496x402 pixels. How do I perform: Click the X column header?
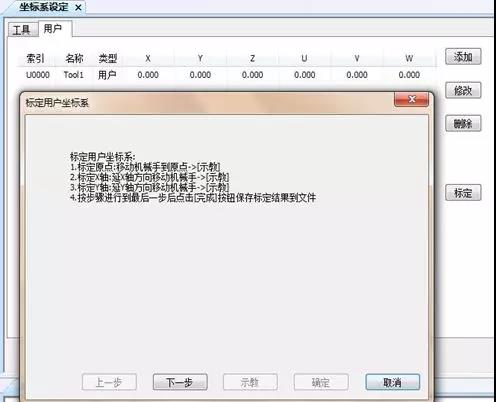[148, 58]
